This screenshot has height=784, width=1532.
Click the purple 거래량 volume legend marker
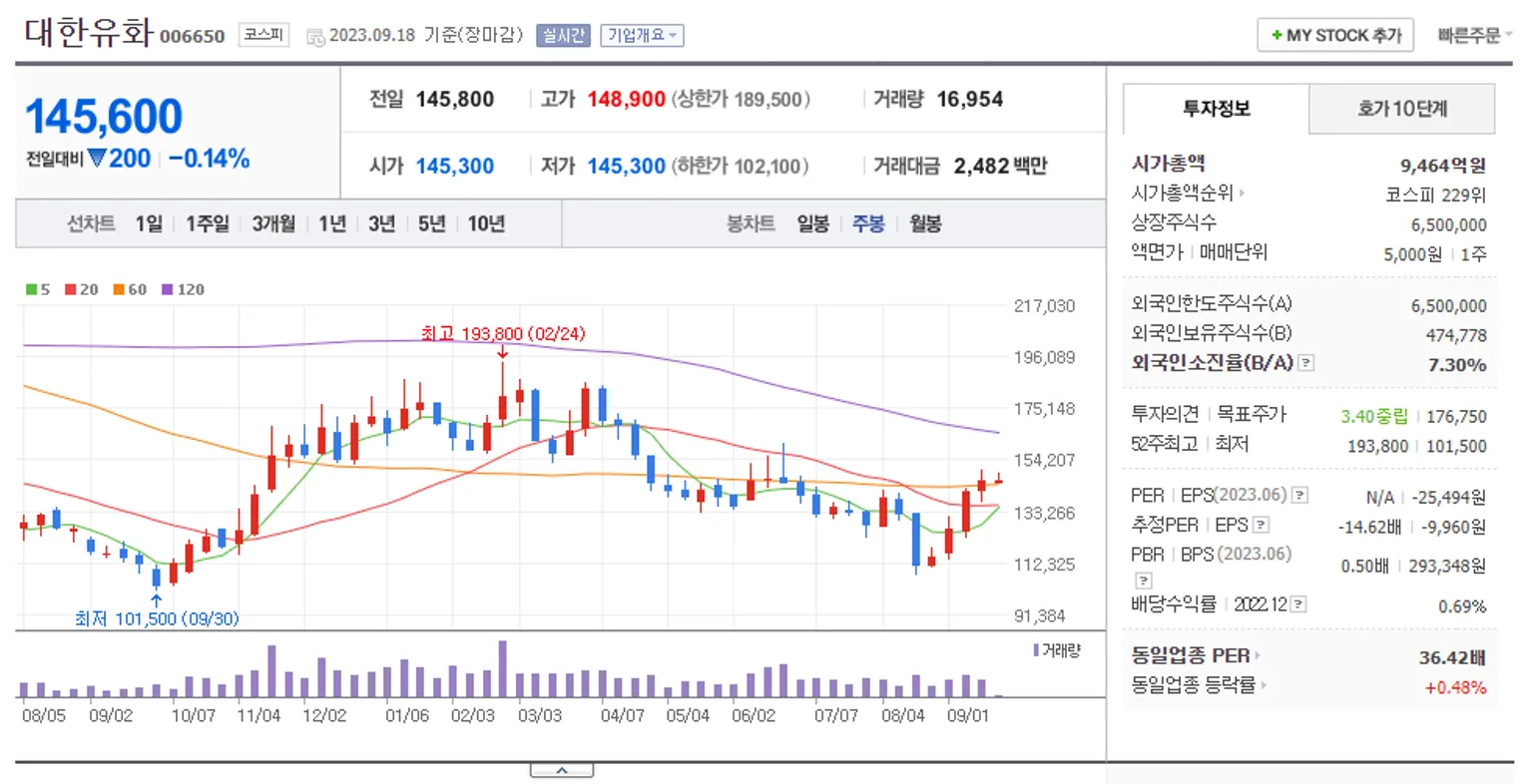click(x=1036, y=650)
